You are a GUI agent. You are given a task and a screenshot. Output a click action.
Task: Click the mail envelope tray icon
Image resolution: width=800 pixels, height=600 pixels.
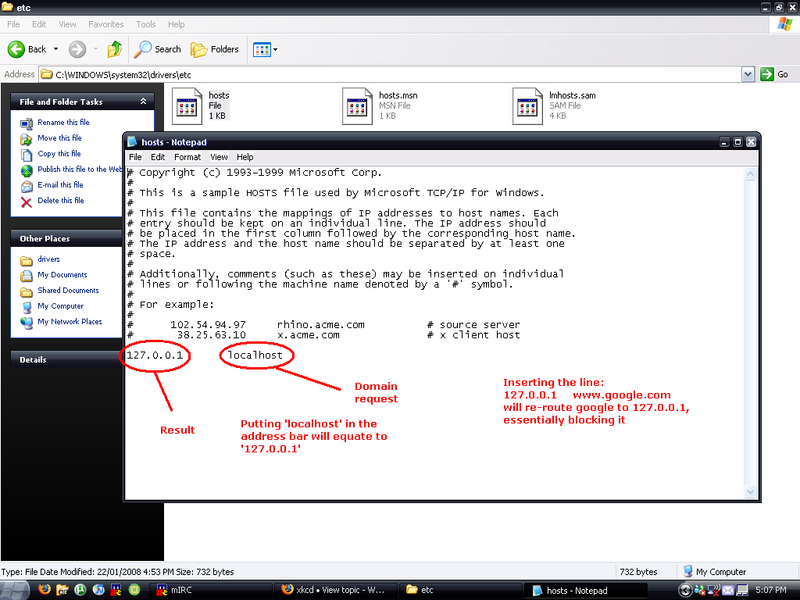(728, 590)
